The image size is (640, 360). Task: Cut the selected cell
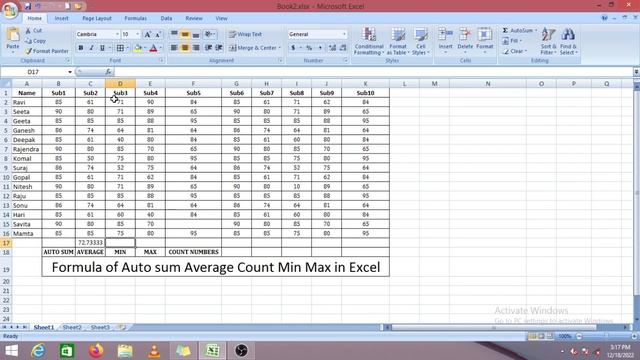click(x=33, y=31)
